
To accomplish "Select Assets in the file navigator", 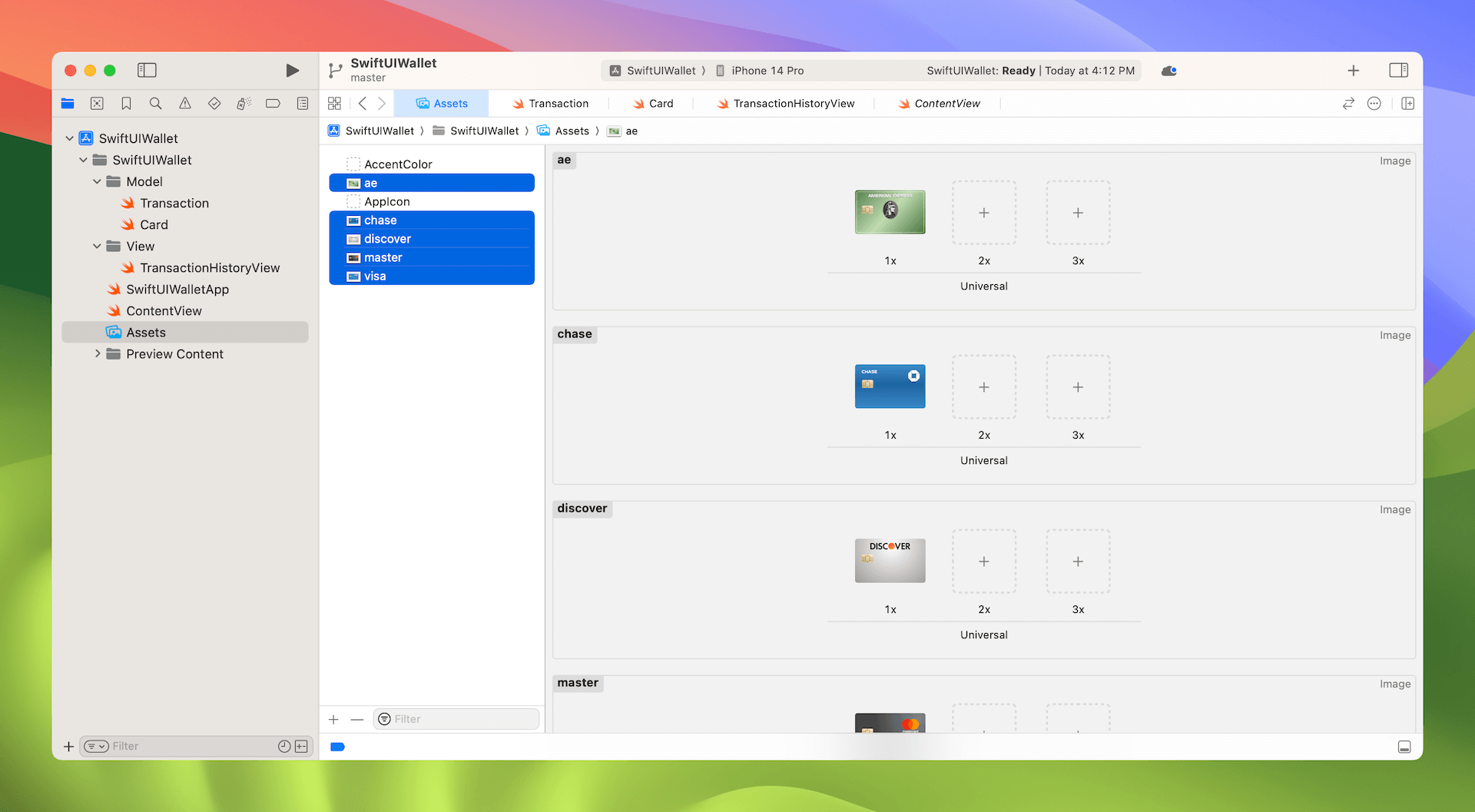I will (x=185, y=332).
